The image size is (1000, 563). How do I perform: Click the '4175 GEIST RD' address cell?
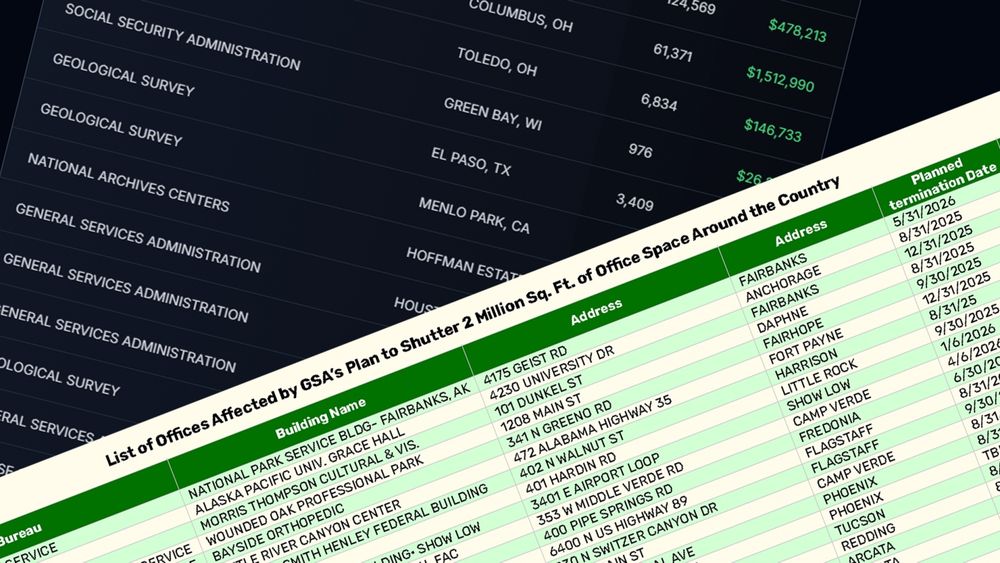pos(526,365)
